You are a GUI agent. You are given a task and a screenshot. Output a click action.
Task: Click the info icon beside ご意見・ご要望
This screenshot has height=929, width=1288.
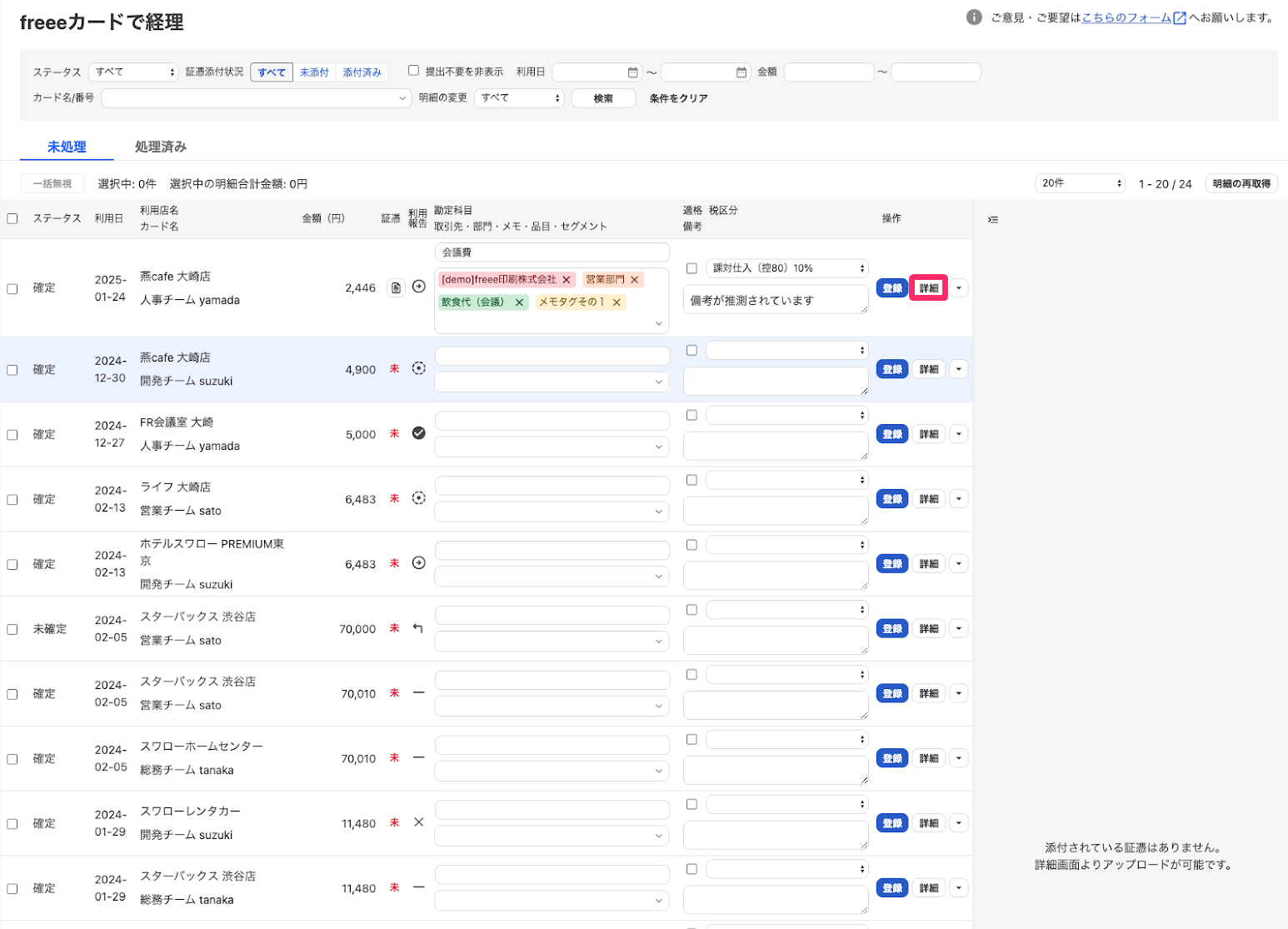click(974, 17)
